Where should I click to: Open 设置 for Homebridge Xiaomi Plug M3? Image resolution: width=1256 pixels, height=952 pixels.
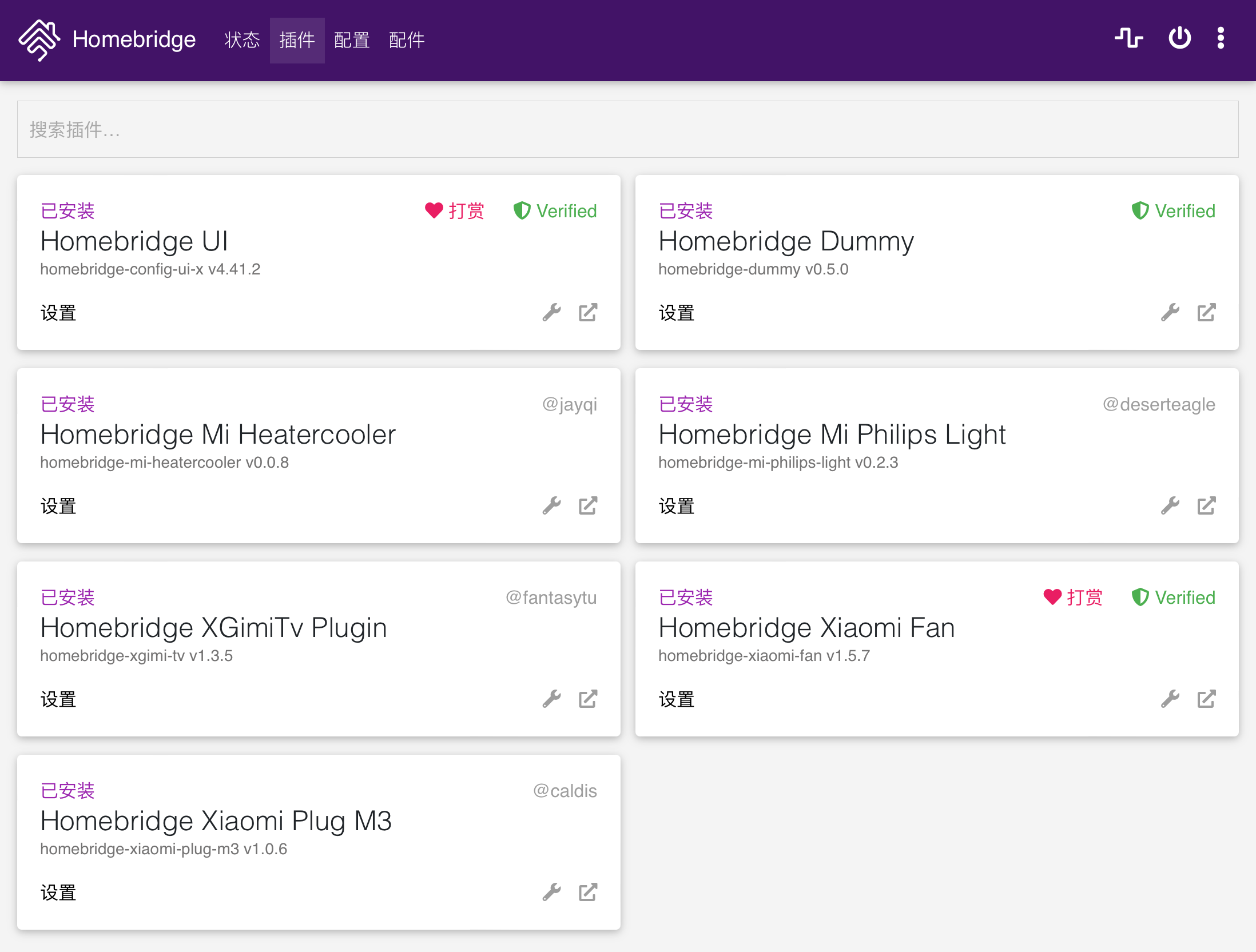click(58, 893)
